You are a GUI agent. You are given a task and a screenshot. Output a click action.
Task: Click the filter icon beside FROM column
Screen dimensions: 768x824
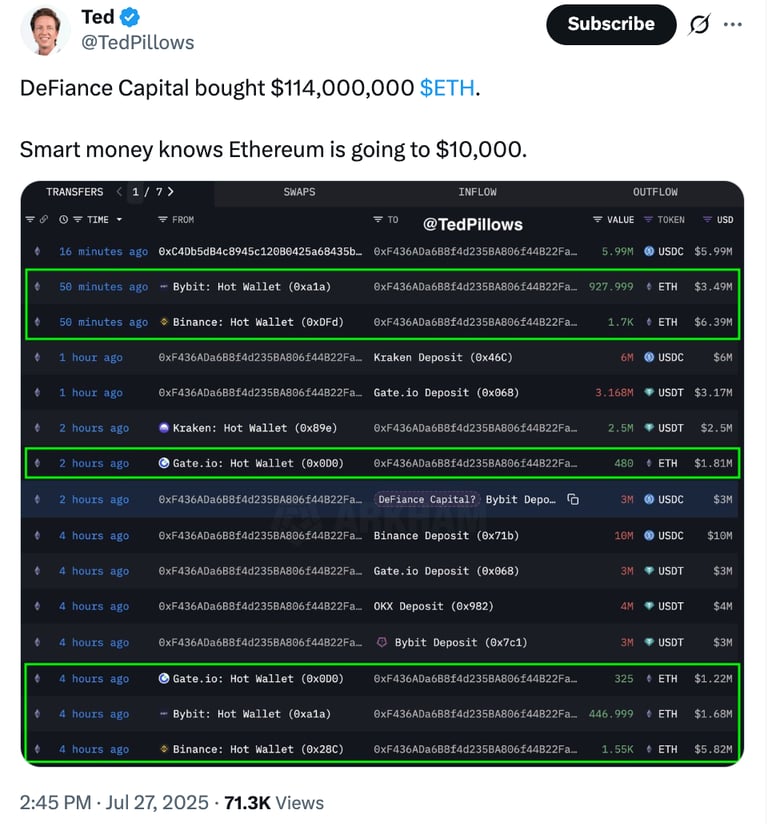(x=163, y=220)
